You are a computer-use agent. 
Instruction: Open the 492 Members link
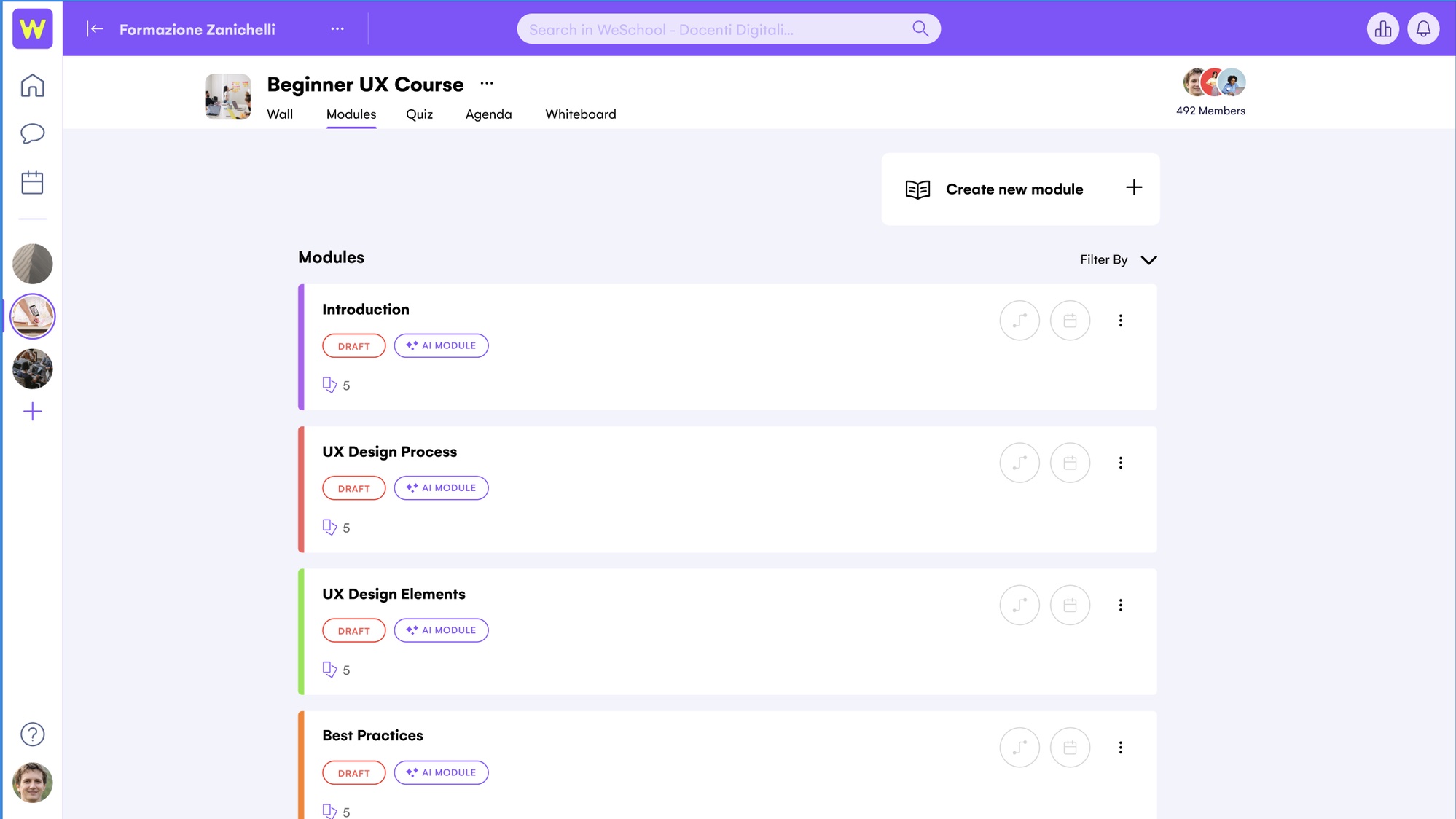(x=1210, y=111)
